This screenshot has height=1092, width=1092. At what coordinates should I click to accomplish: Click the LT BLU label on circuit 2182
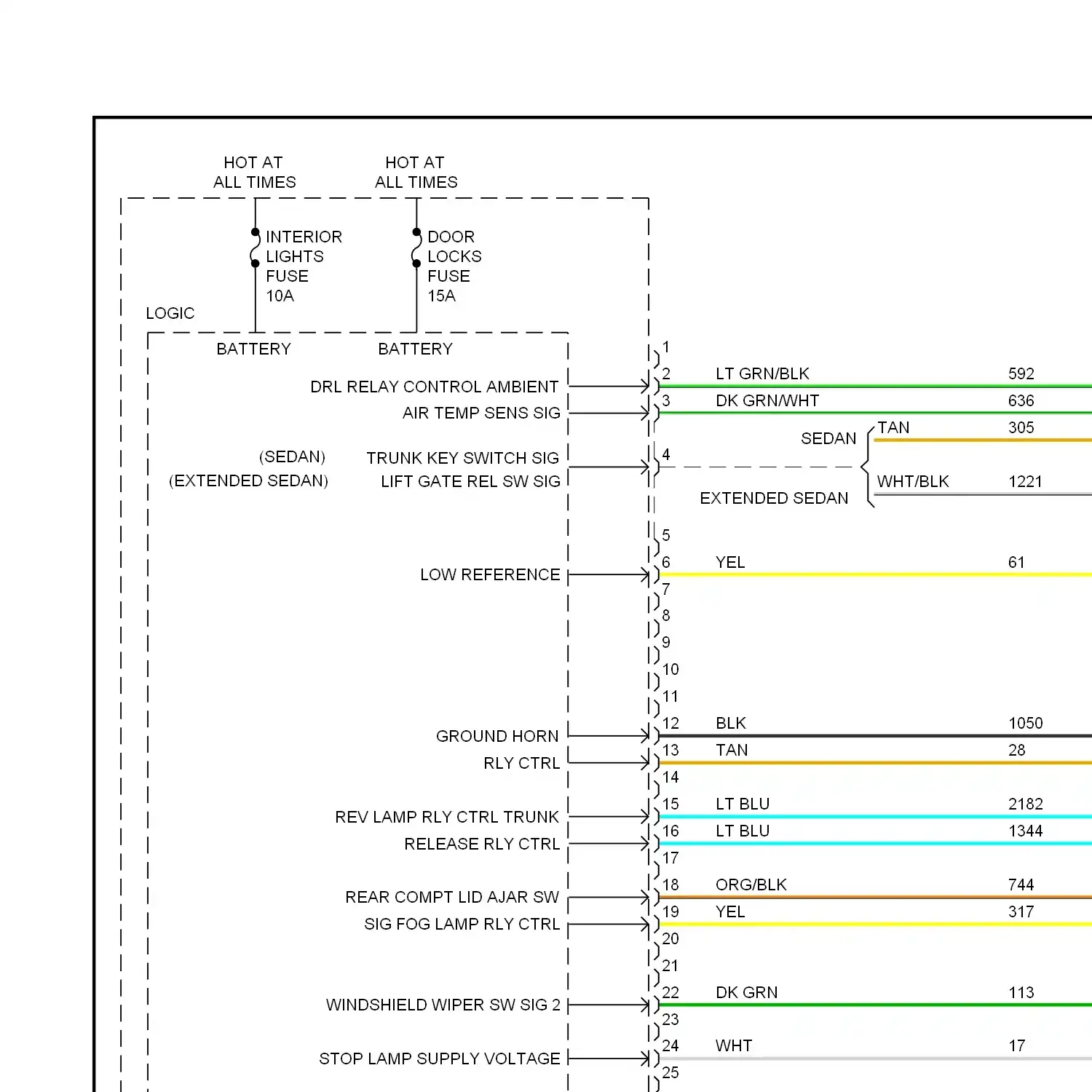point(743,804)
